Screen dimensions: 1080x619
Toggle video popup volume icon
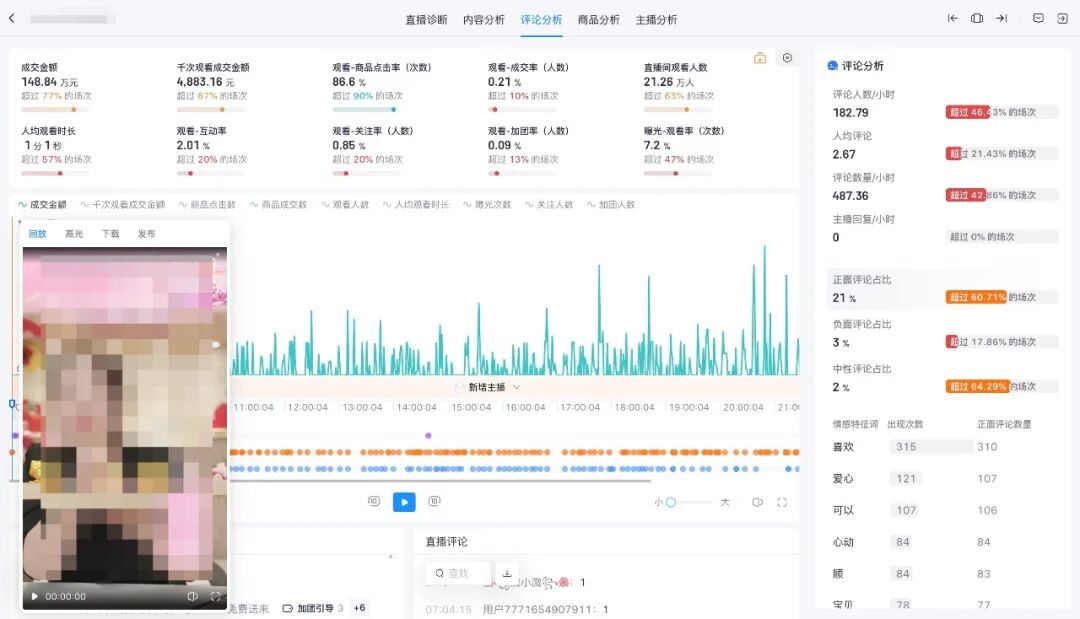click(x=193, y=596)
